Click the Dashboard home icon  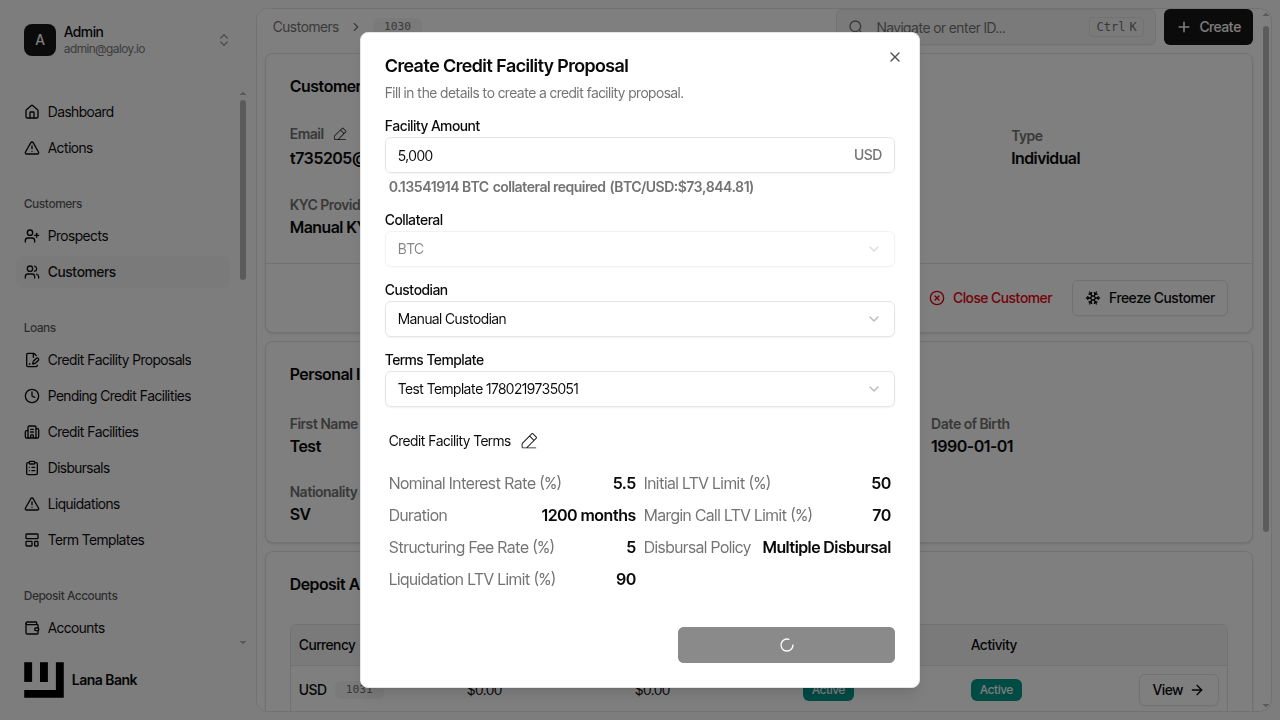tap(32, 112)
